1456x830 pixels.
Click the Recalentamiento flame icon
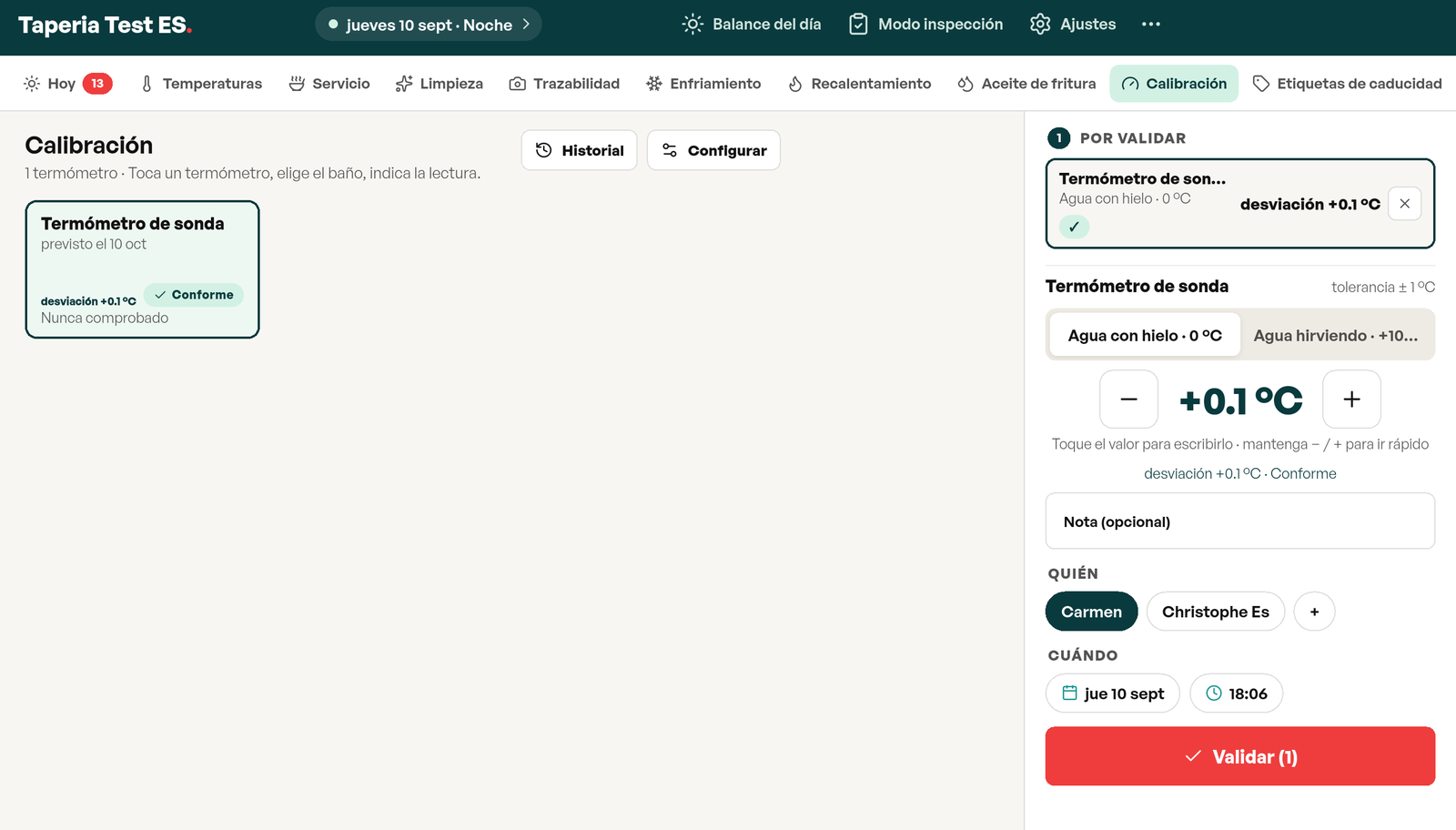(x=795, y=84)
